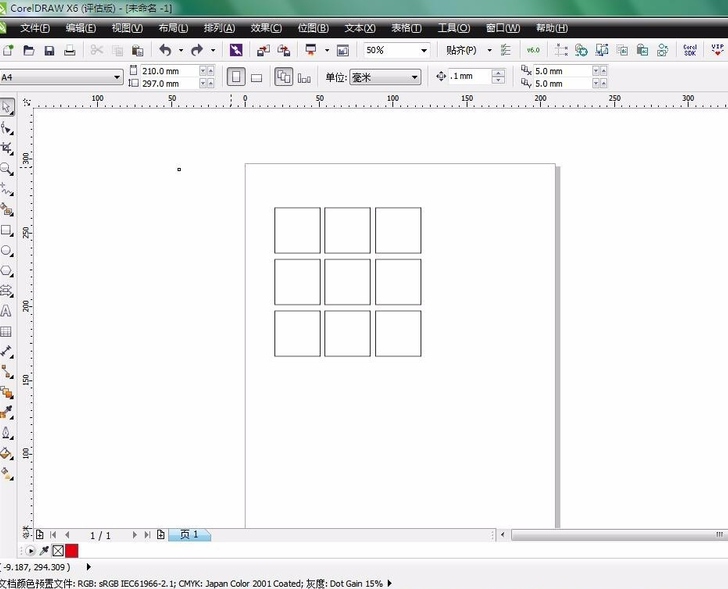This screenshot has height=589, width=728.
Task: Switch to the 页 1 page tab
Action: [190, 535]
